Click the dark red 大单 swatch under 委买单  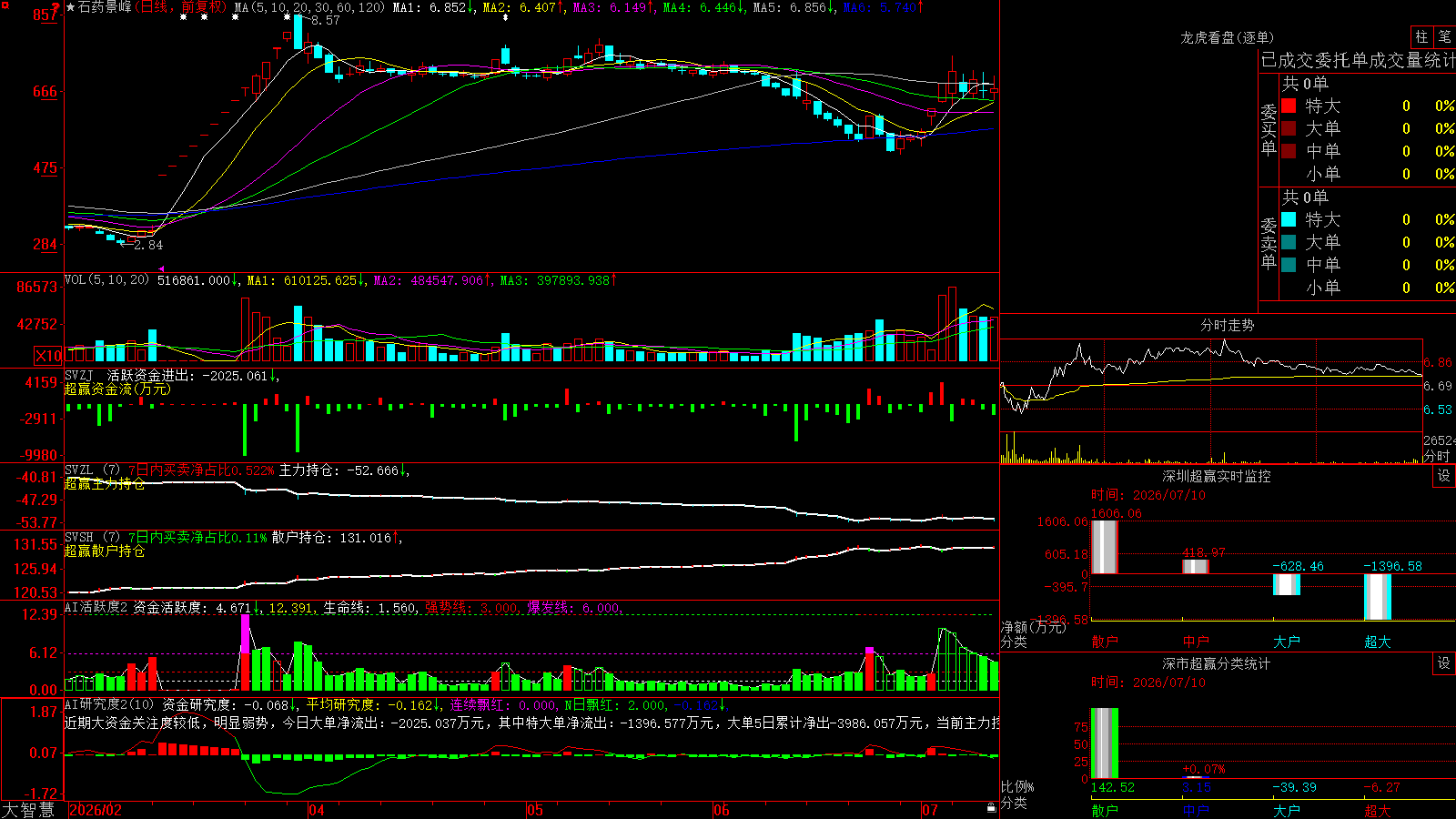click(x=1289, y=128)
